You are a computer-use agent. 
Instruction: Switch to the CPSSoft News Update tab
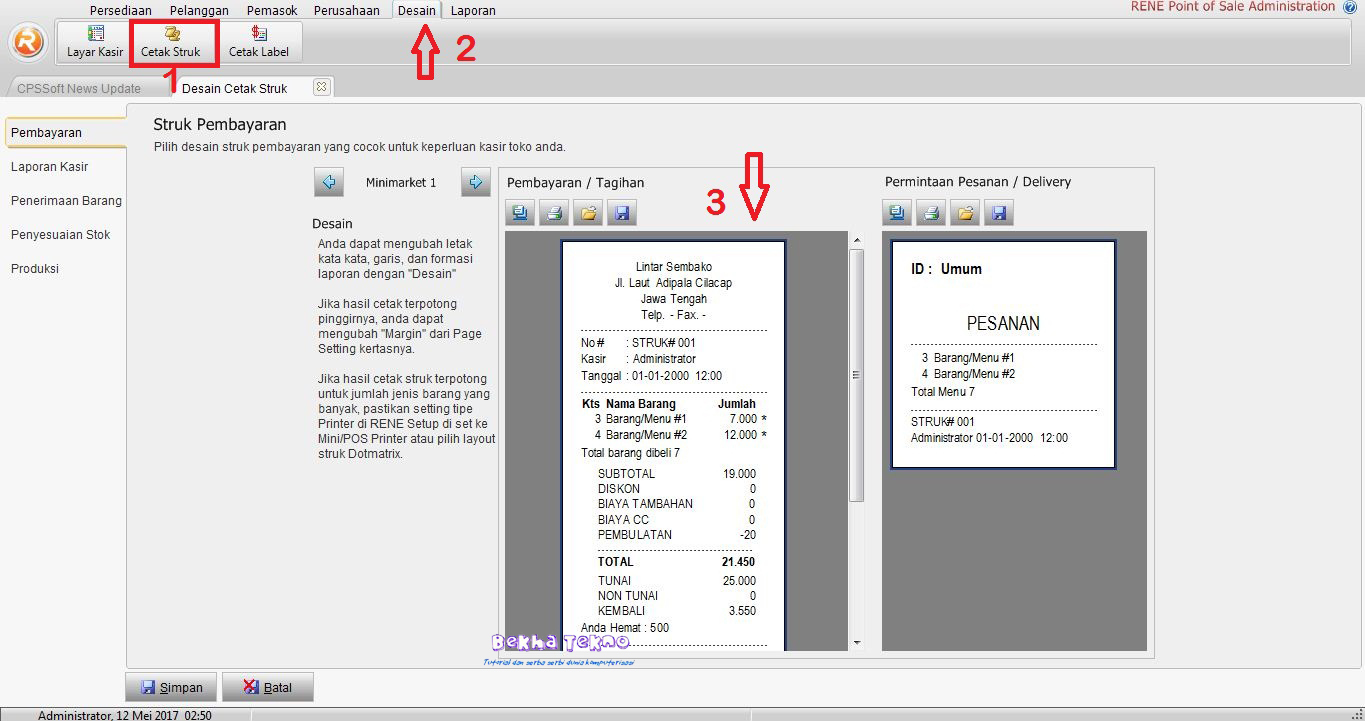[x=79, y=88]
